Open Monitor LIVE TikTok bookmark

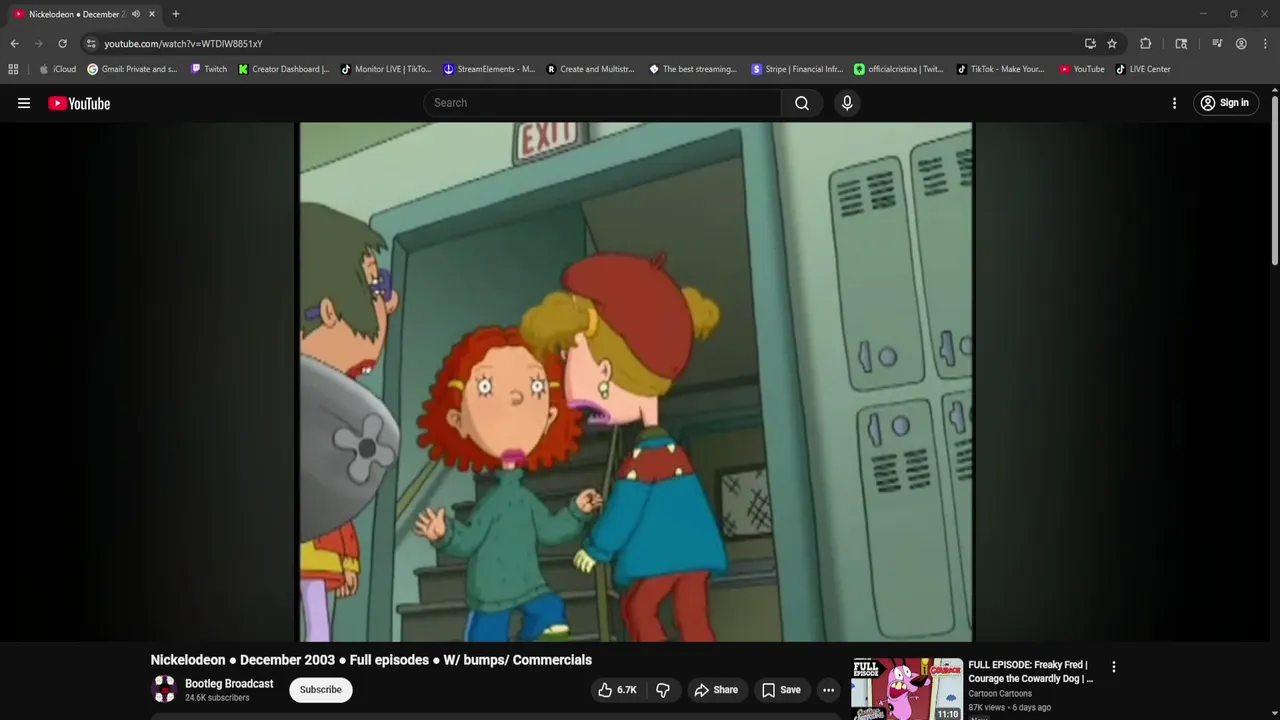coord(386,69)
